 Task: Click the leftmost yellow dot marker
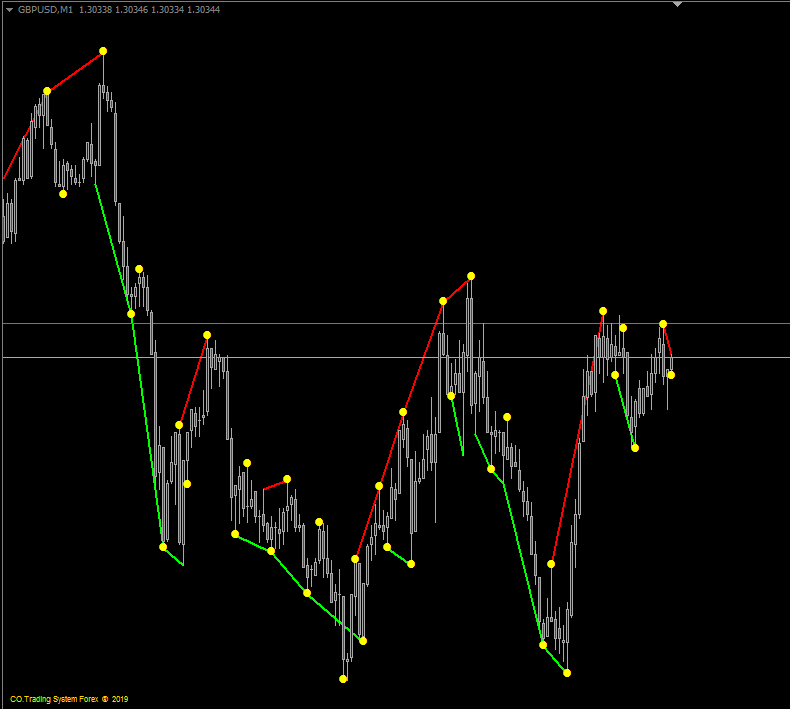click(x=47, y=91)
